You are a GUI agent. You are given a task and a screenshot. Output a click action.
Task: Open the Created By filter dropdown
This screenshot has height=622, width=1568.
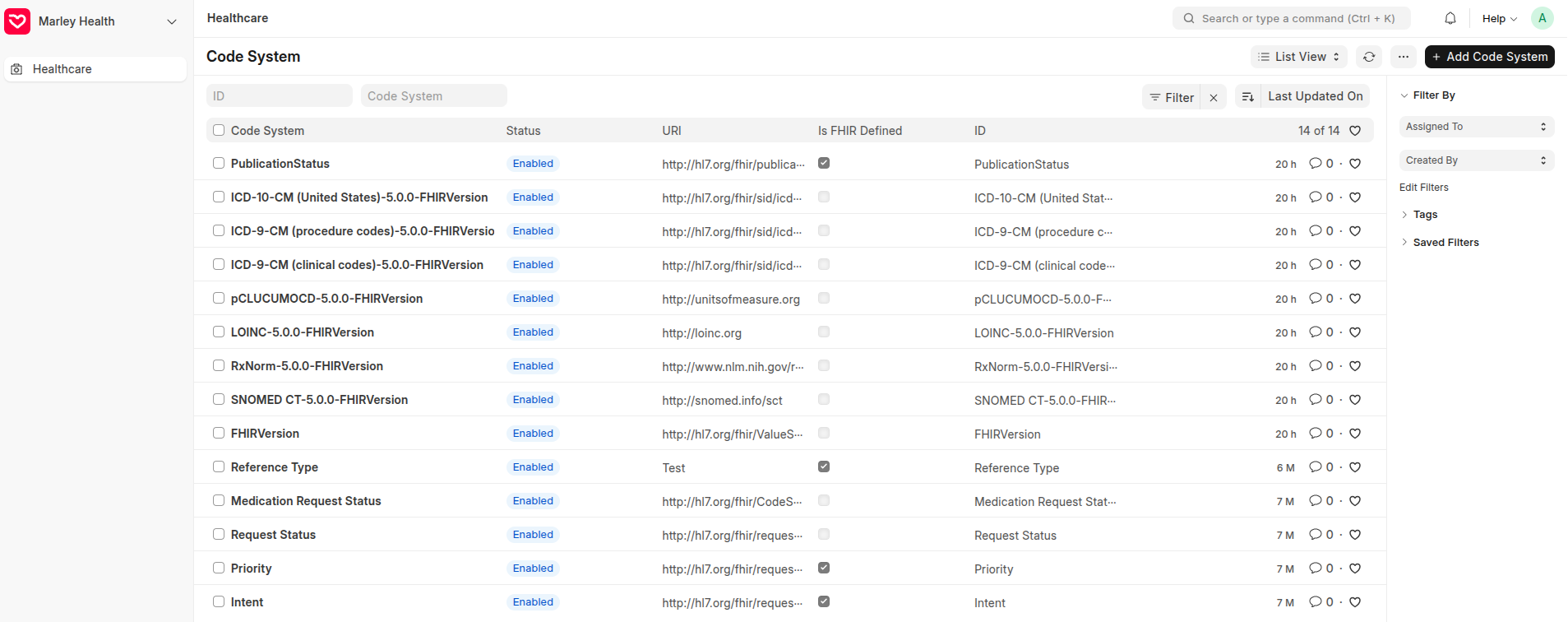1477,160
